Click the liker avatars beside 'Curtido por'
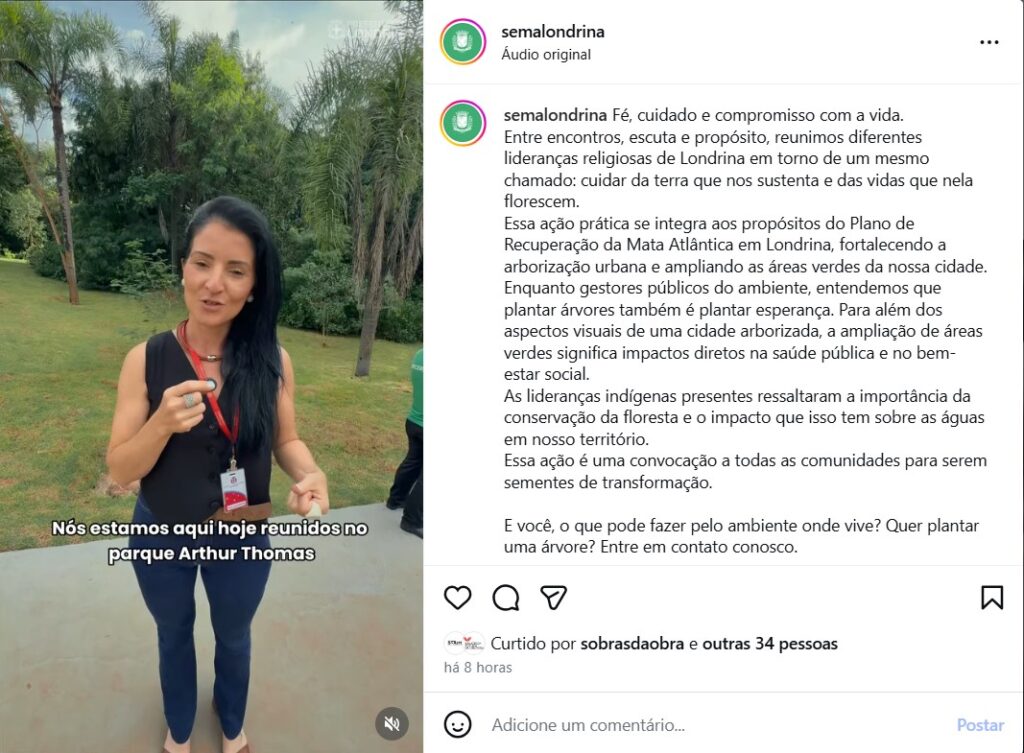This screenshot has width=1024, height=753. click(x=464, y=643)
